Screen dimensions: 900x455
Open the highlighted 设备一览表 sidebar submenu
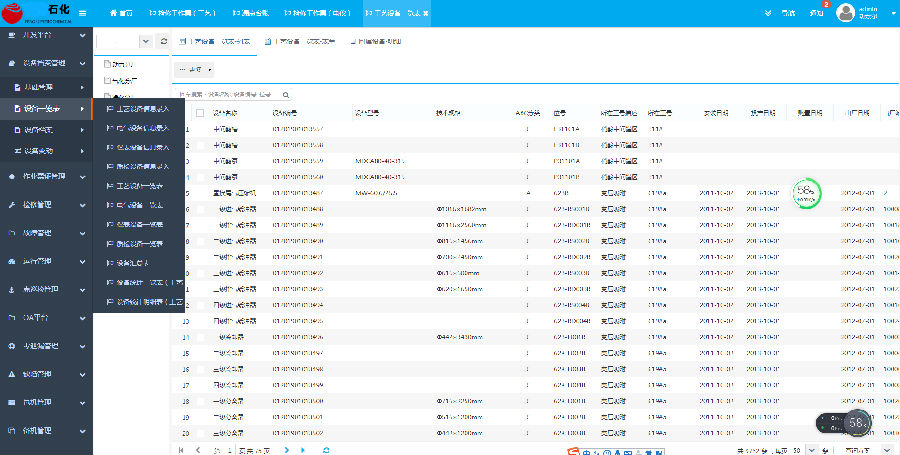point(46,108)
